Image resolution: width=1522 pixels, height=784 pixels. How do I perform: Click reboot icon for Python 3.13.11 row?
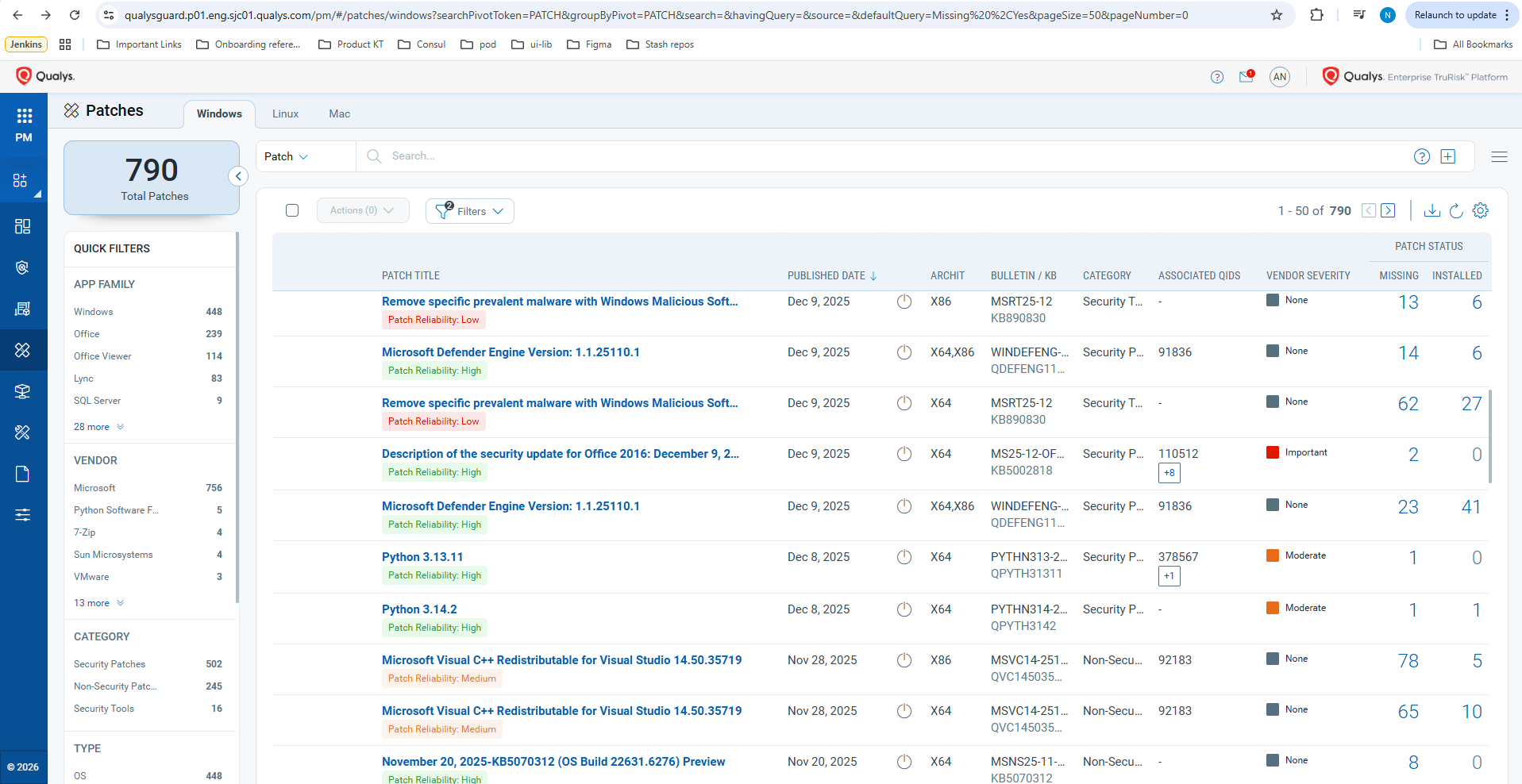904,557
